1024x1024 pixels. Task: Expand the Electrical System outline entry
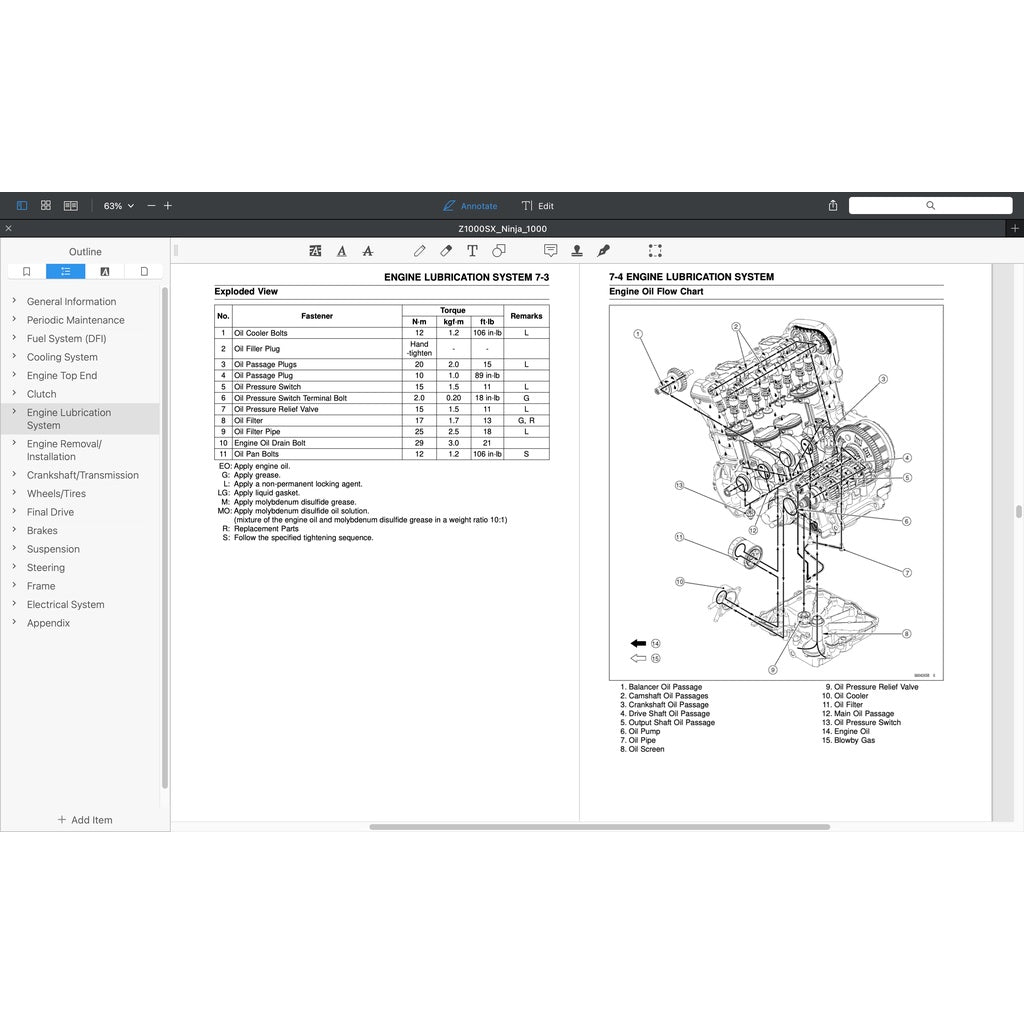click(x=14, y=604)
